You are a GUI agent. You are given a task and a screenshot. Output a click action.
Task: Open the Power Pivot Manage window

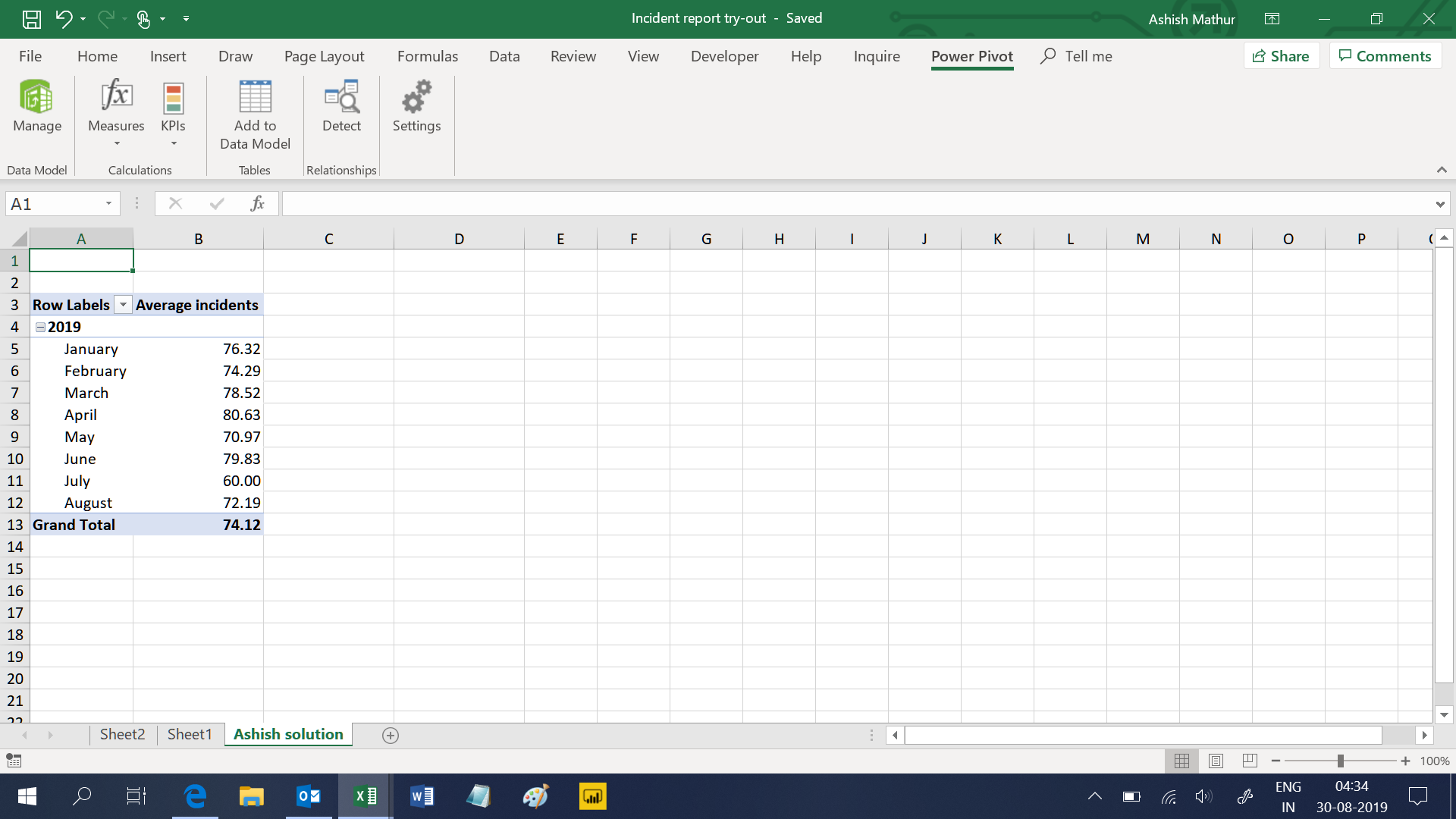36,98
